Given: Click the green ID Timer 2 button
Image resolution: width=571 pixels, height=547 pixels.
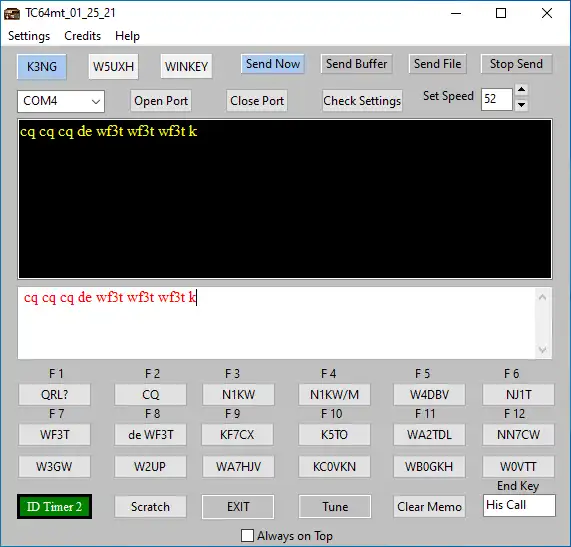Looking at the screenshot, I should coord(54,507).
